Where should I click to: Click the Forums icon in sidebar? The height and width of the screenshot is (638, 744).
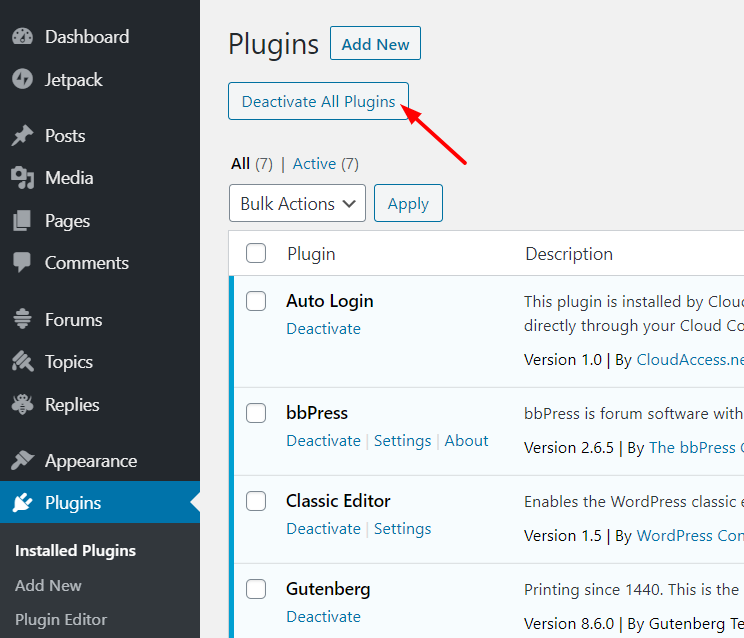22,320
